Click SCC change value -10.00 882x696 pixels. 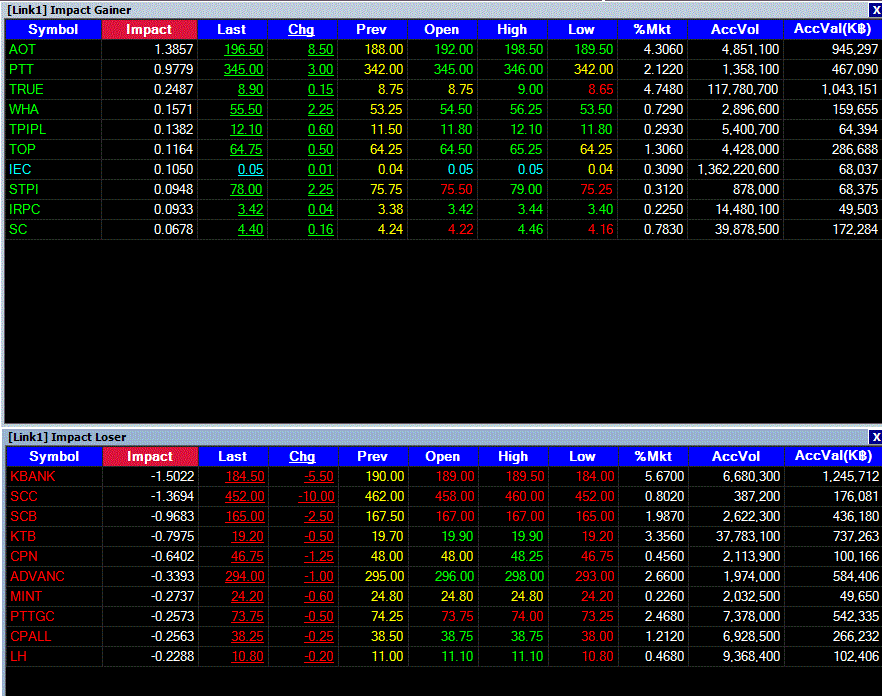click(316, 496)
